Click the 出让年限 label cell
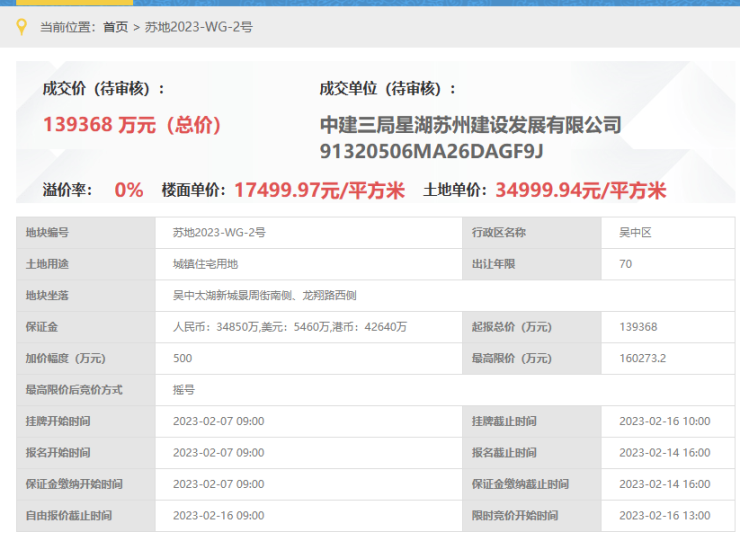 [532, 264]
